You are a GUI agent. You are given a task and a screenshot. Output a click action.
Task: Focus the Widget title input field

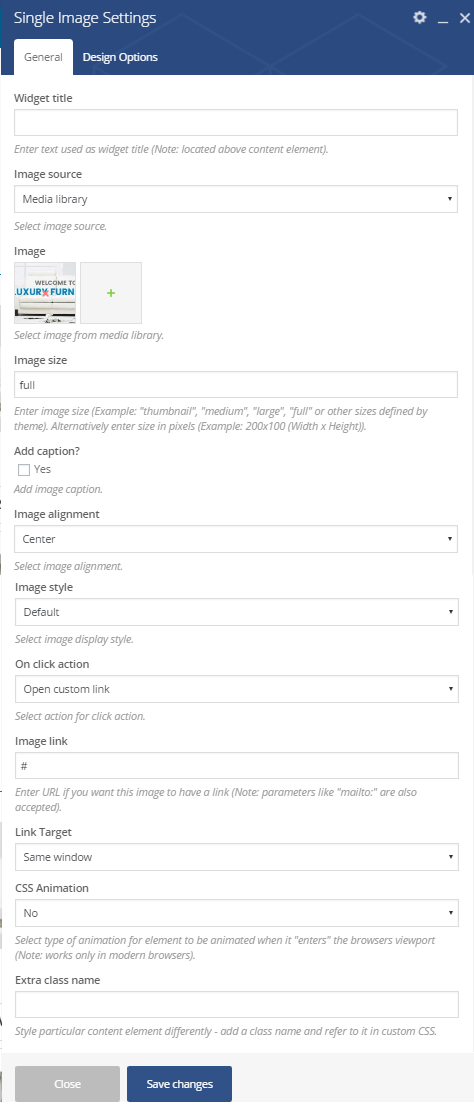coord(236,122)
